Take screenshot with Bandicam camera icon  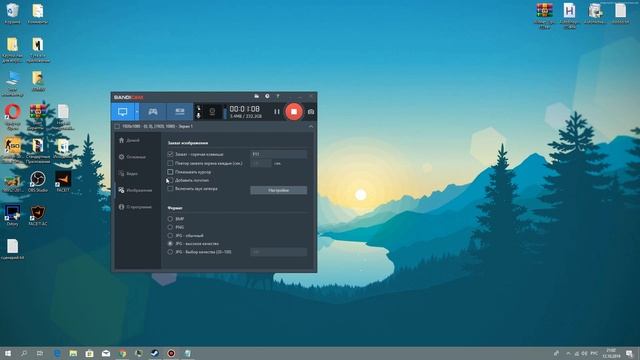311,111
